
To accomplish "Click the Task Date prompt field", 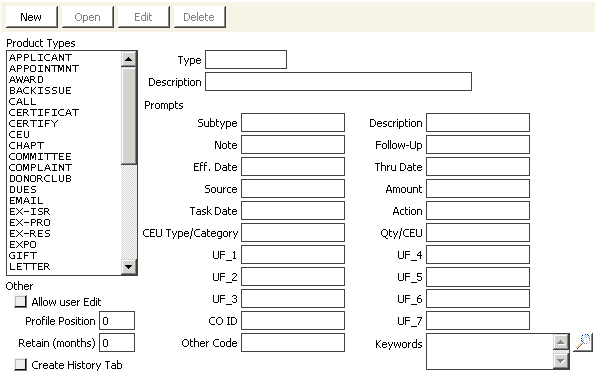I will point(293,211).
